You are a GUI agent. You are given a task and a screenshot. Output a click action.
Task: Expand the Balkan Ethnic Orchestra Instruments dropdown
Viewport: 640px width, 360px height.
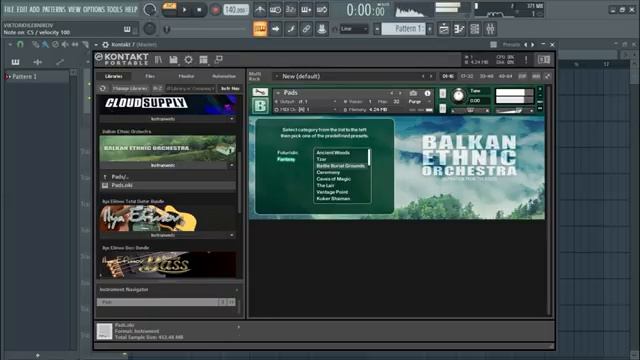(x=167, y=165)
